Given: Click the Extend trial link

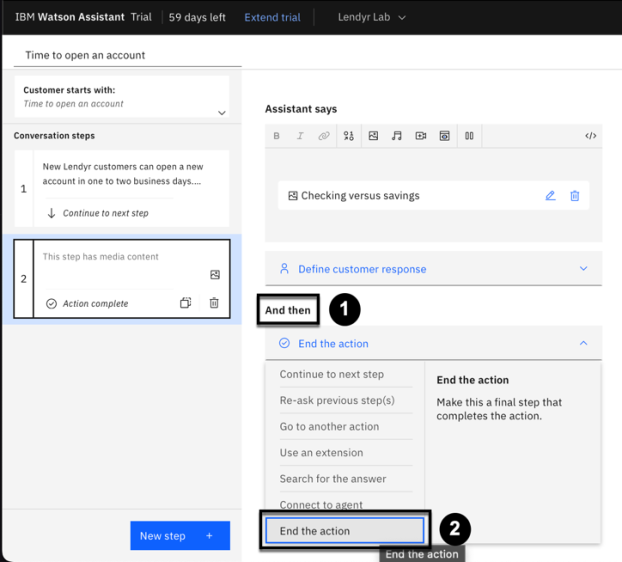Looking at the screenshot, I should point(273,17).
